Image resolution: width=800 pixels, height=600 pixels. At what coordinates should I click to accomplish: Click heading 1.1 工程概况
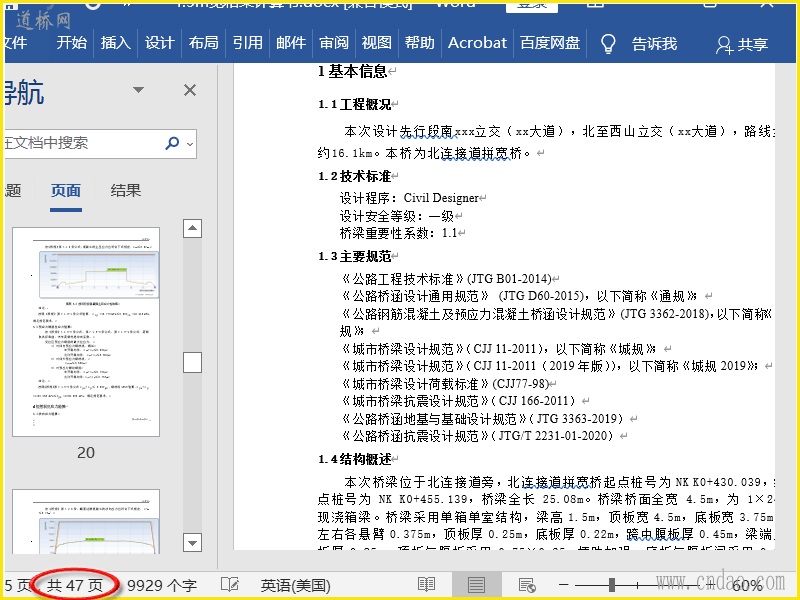355,105
